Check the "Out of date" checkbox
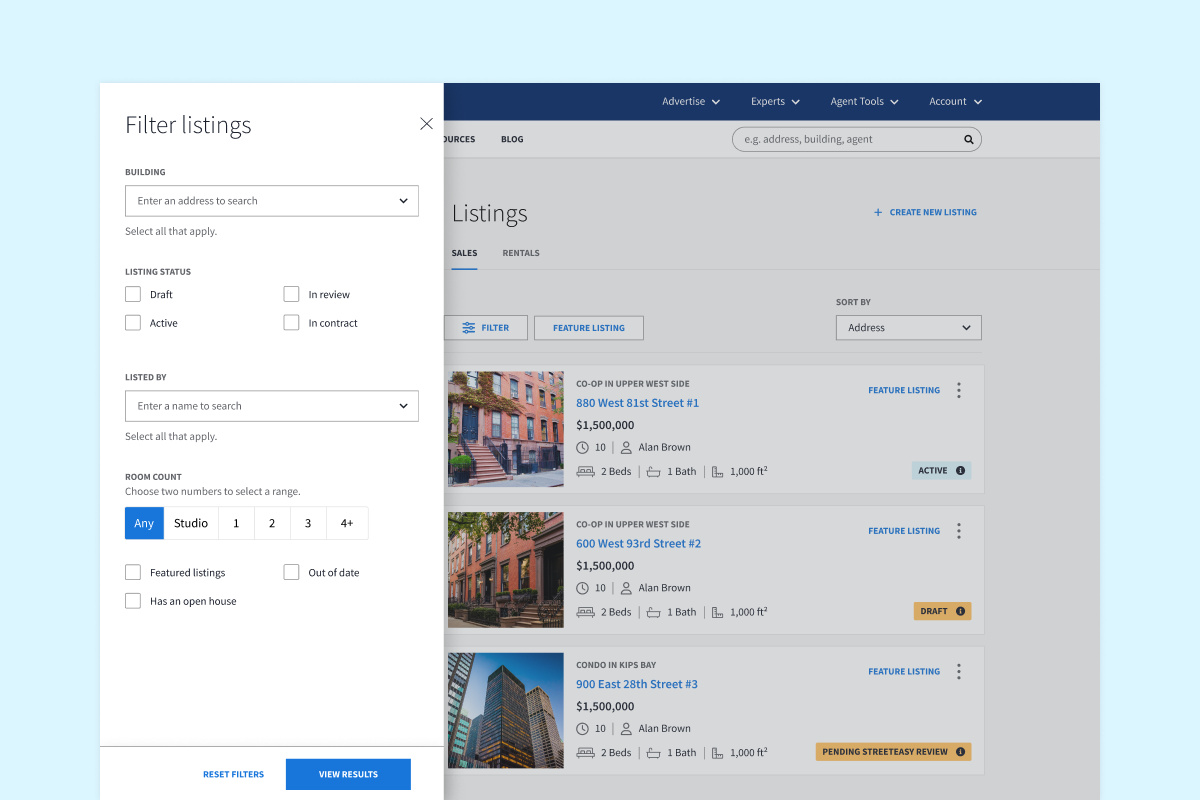The height and width of the screenshot is (800, 1200). tap(291, 572)
